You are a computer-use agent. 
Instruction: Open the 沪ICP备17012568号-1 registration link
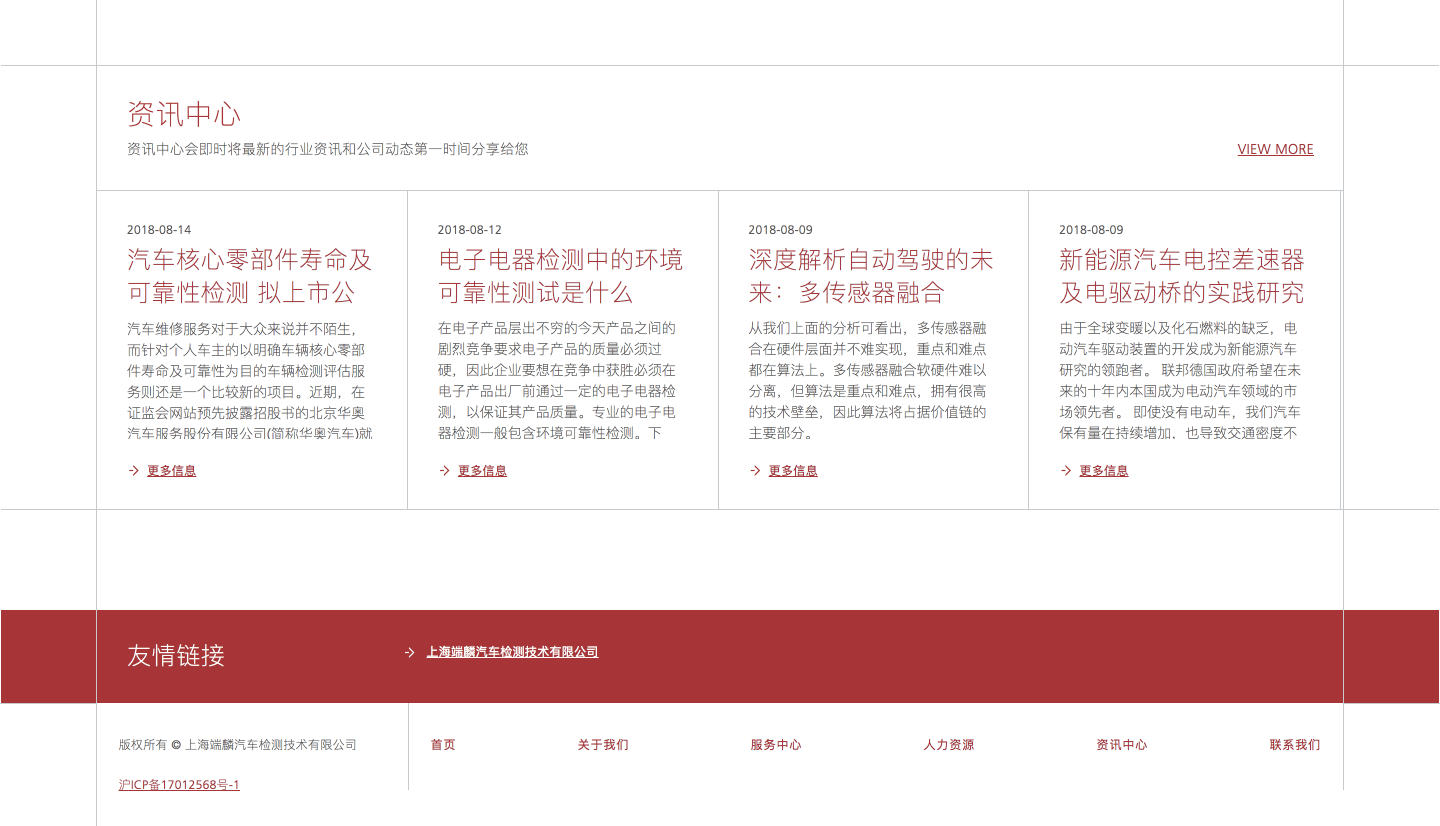[179, 785]
